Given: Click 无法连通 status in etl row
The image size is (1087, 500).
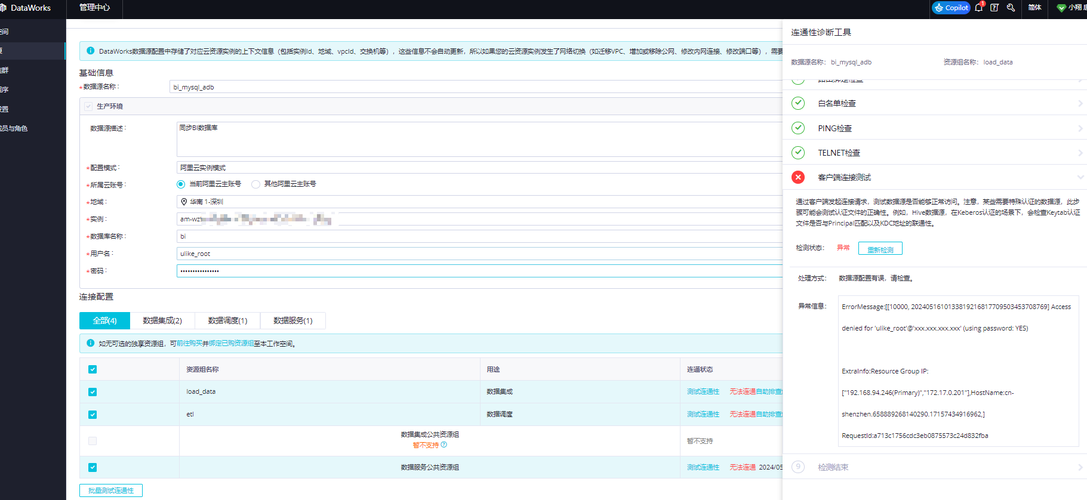Looking at the screenshot, I should 741,414.
